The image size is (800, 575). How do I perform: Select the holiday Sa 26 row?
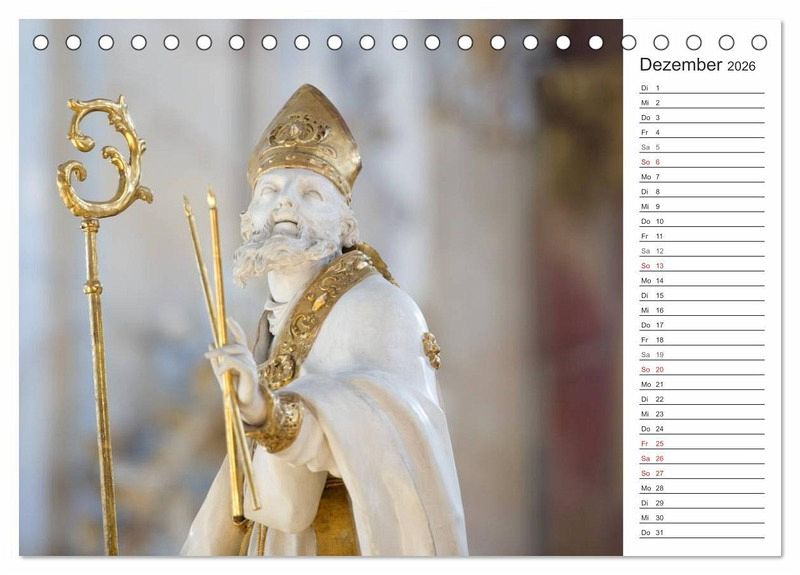[701, 458]
